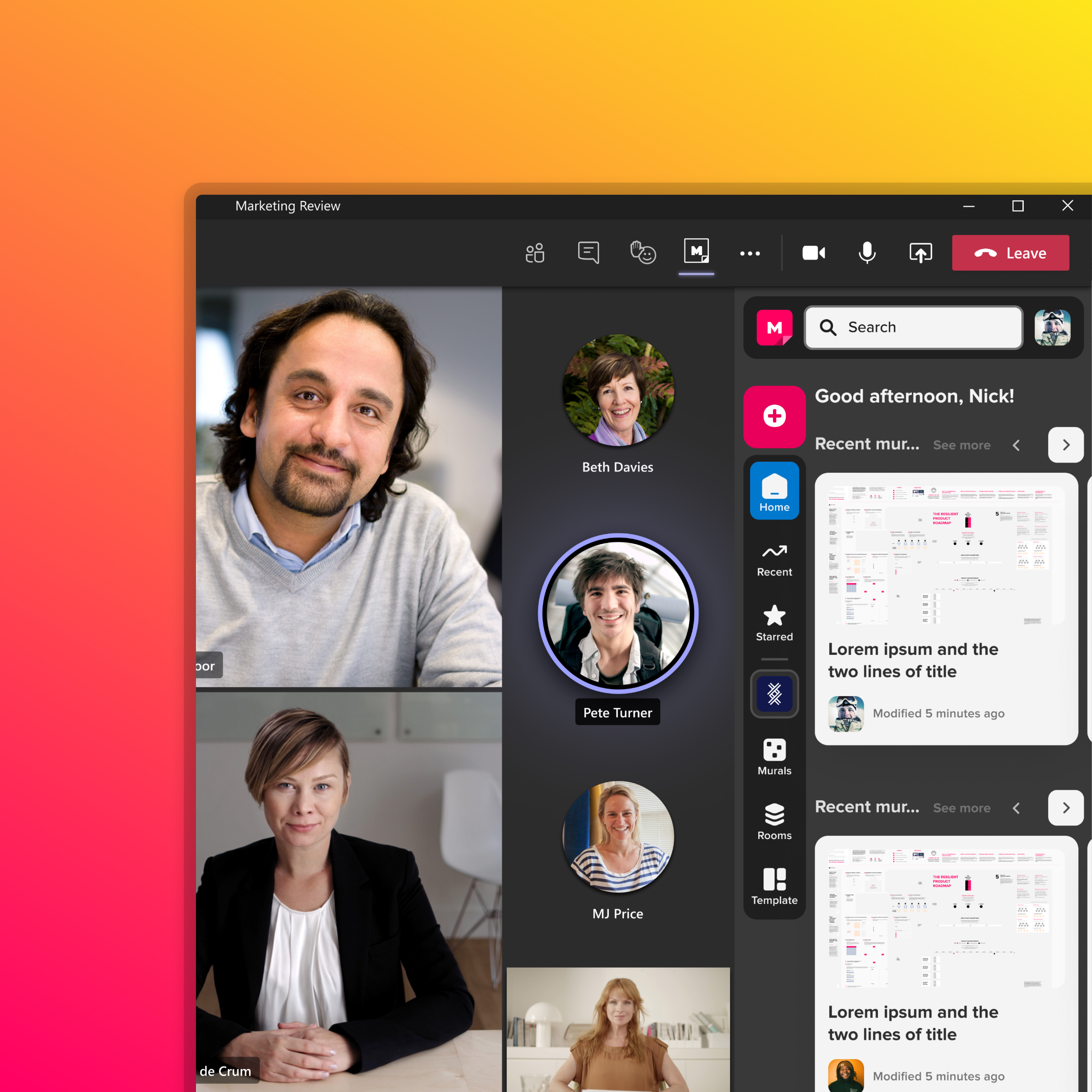Go to next recent murals with top right chevron
The height and width of the screenshot is (1092, 1092).
point(1065,445)
